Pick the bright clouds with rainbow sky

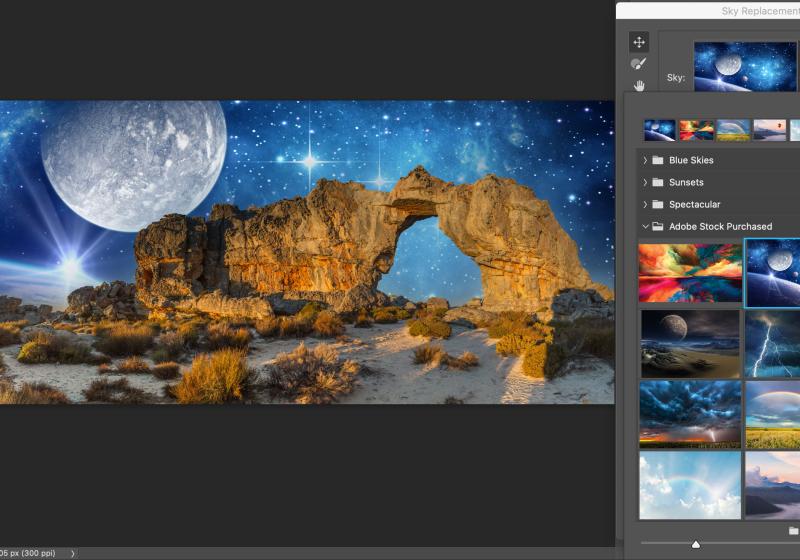click(690, 485)
